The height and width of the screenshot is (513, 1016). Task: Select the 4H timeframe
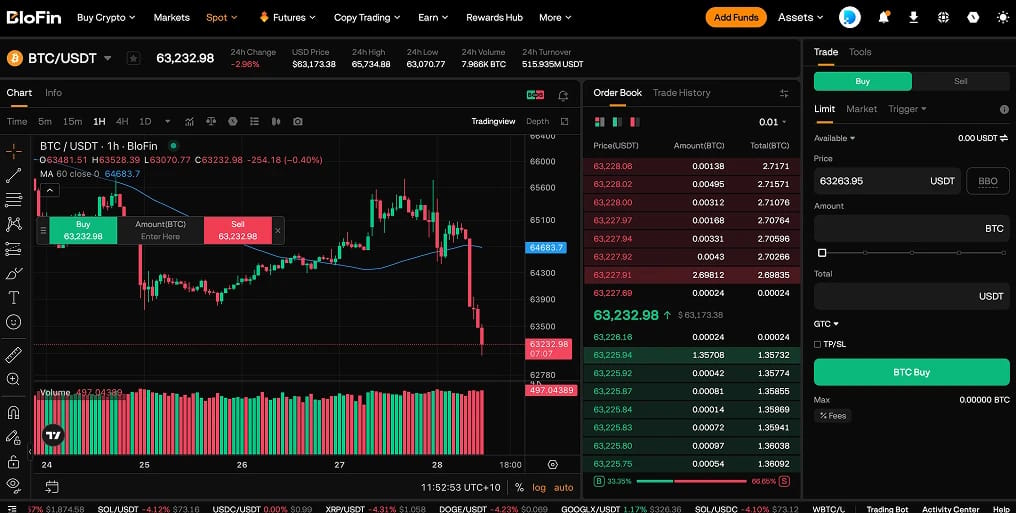pos(122,122)
